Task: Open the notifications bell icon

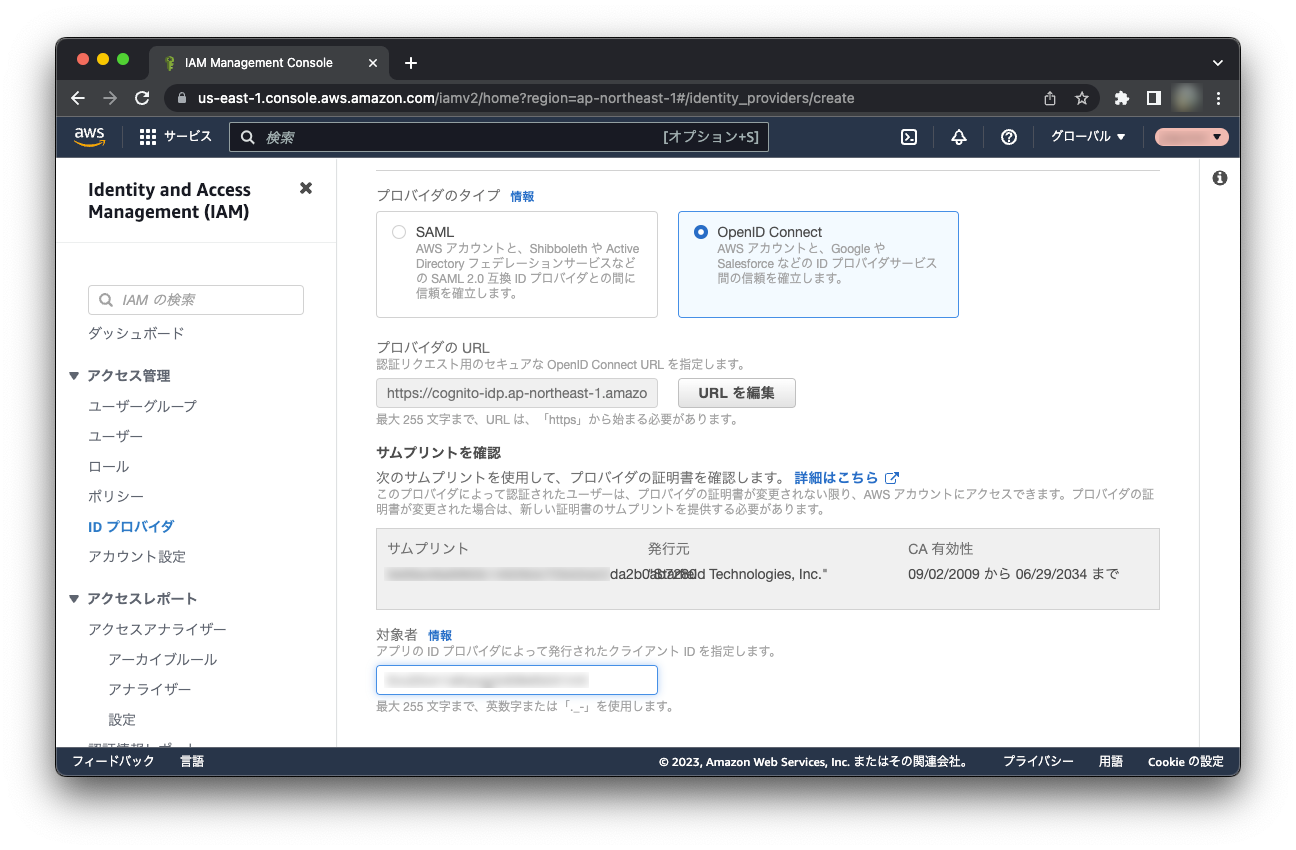Action: coord(958,137)
